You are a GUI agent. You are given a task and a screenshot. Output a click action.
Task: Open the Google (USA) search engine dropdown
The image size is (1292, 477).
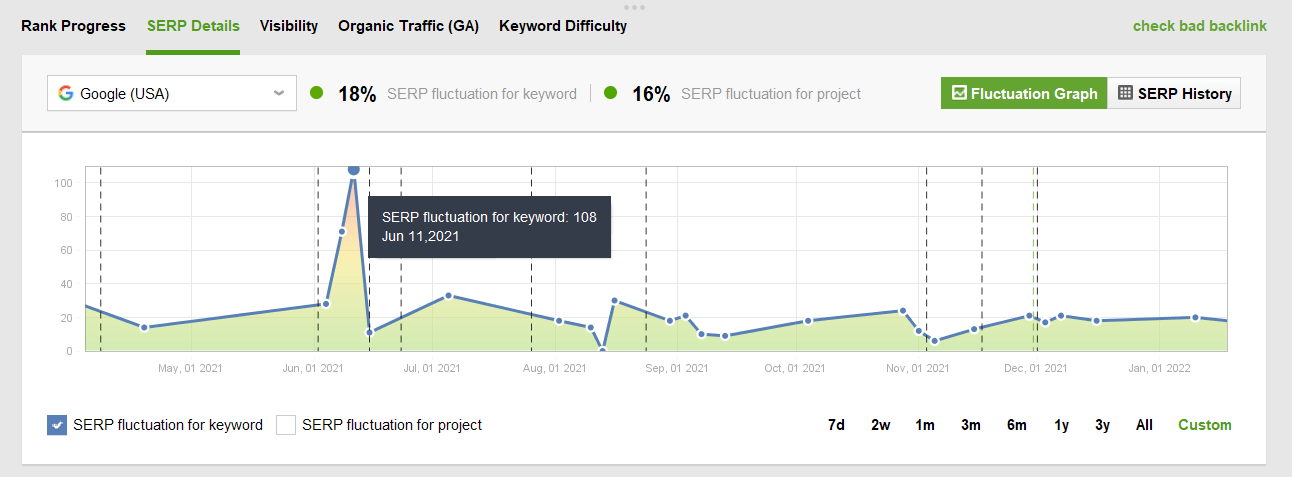pos(172,94)
